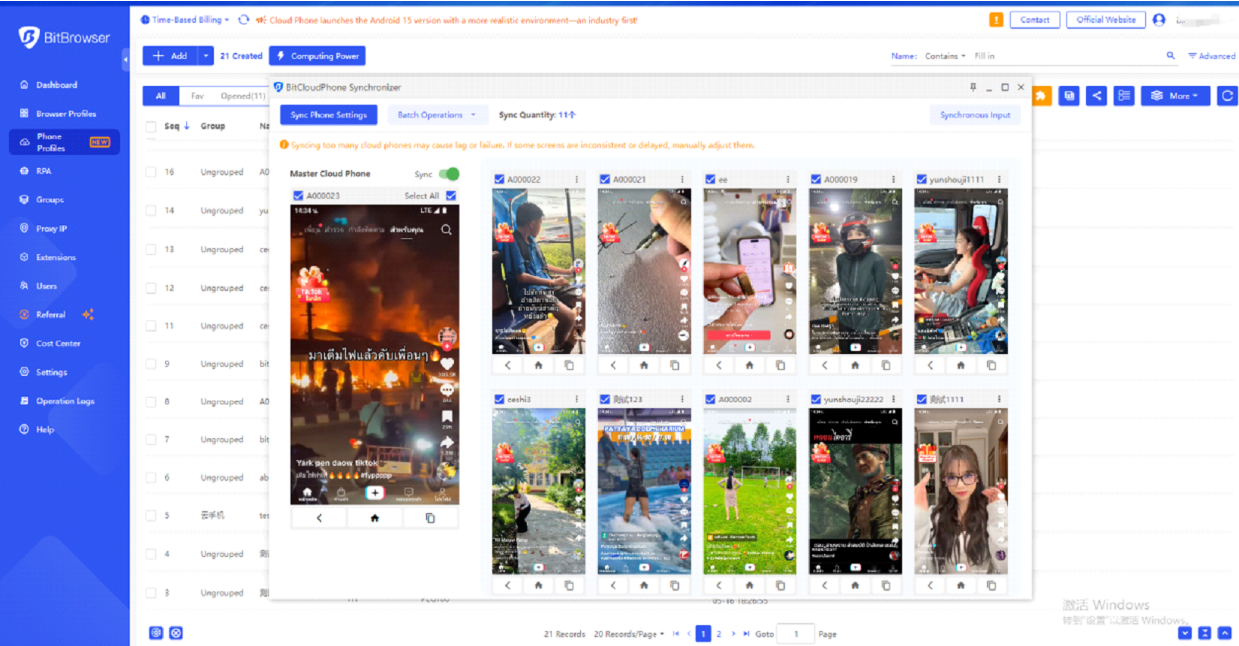Tick the header select-all checkbox in the table
The height and width of the screenshot is (646, 1239).
pyautogui.click(x=151, y=126)
